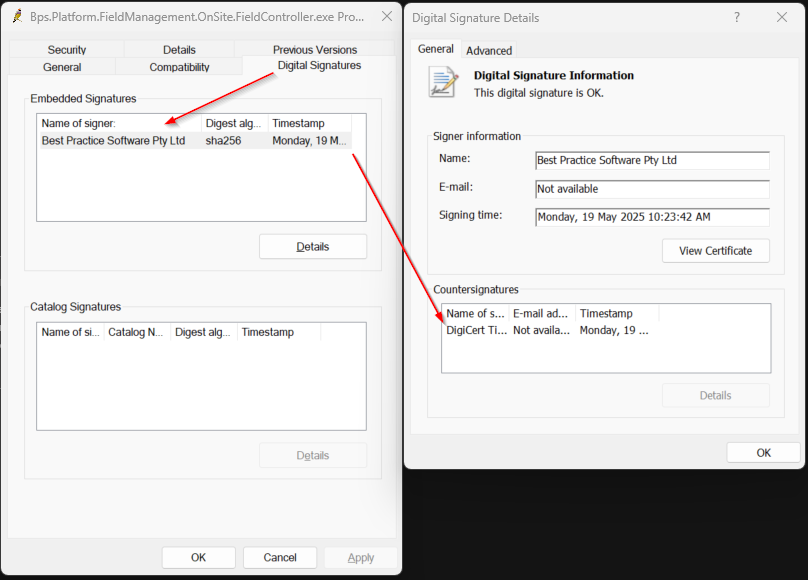Click 'E-mail ad...' column header in Countersignatures
808x580 pixels.
542,313
